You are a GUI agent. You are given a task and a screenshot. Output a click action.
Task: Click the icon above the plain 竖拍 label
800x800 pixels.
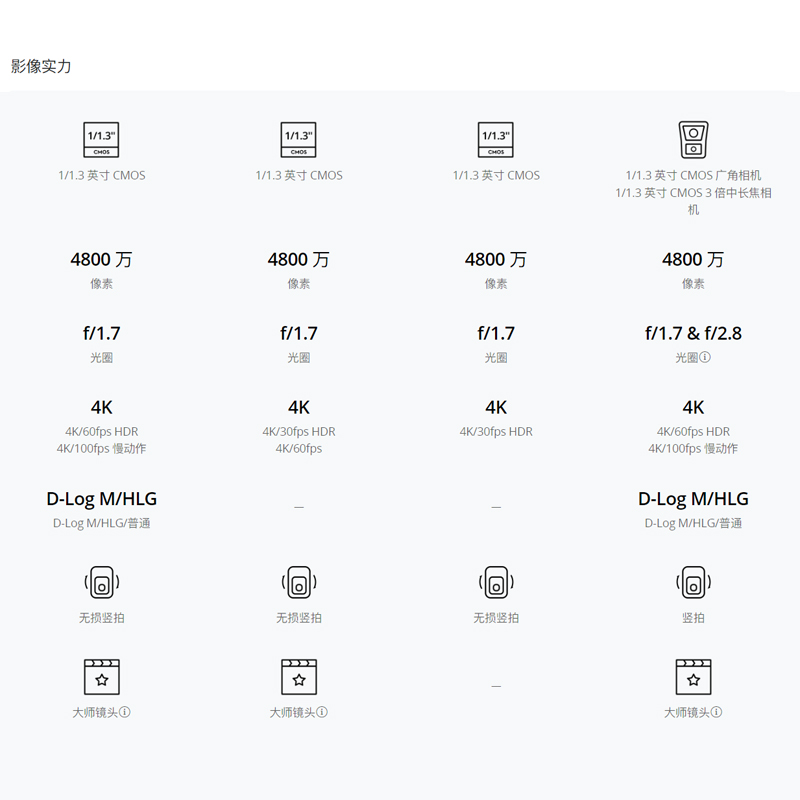click(x=693, y=582)
